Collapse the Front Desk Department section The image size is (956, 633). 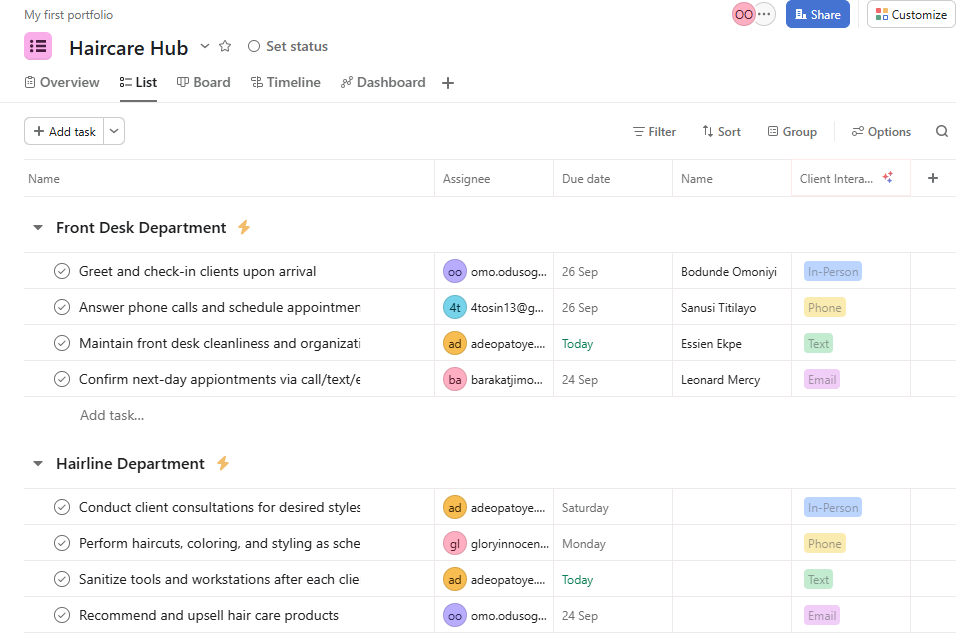[38, 228]
